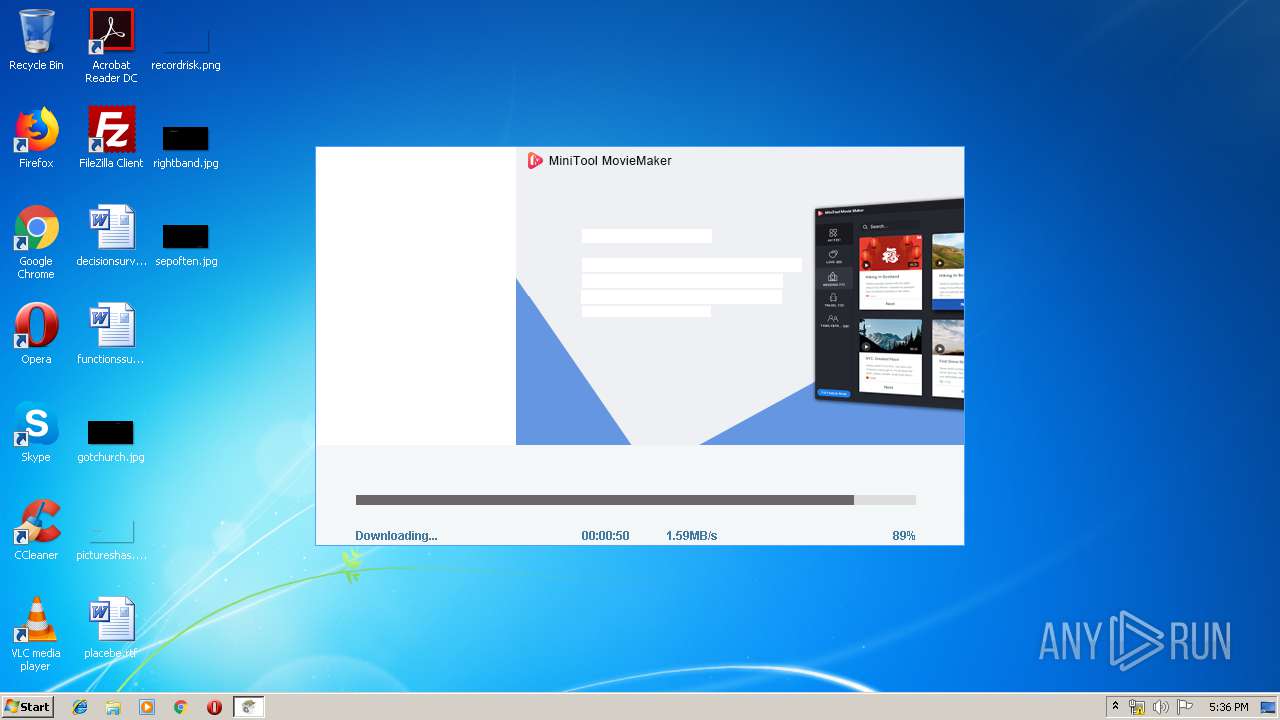1280x720 pixels.
Task: Select the gotchurch.jpg file icon
Action: click(x=111, y=432)
